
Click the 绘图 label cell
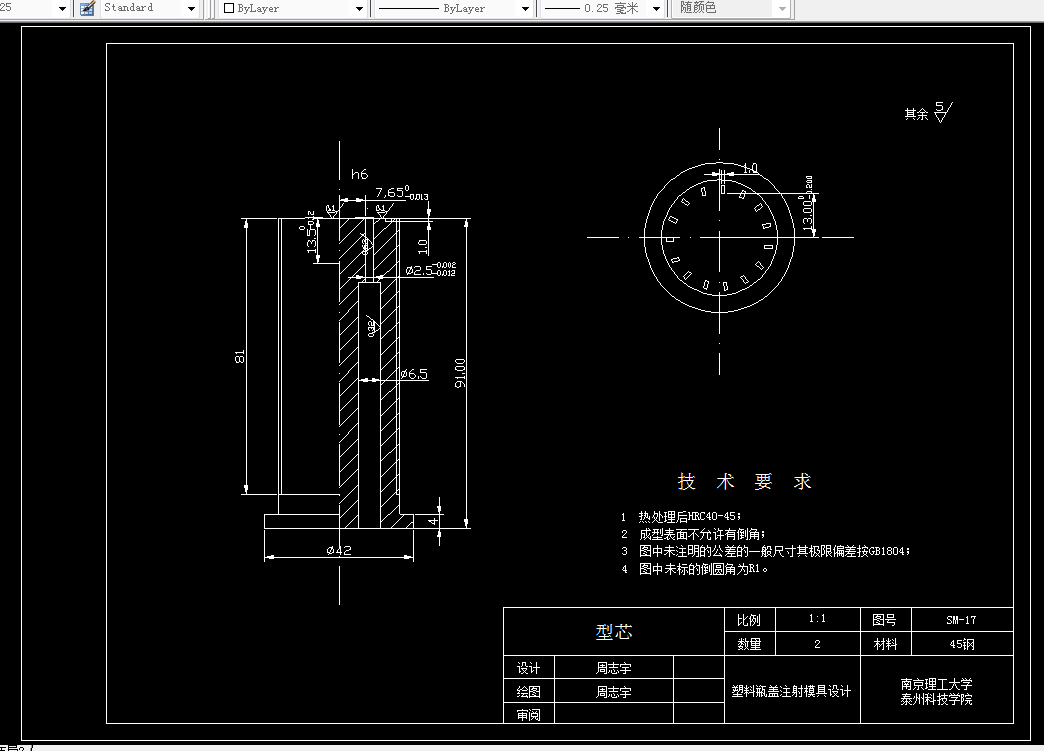529,691
